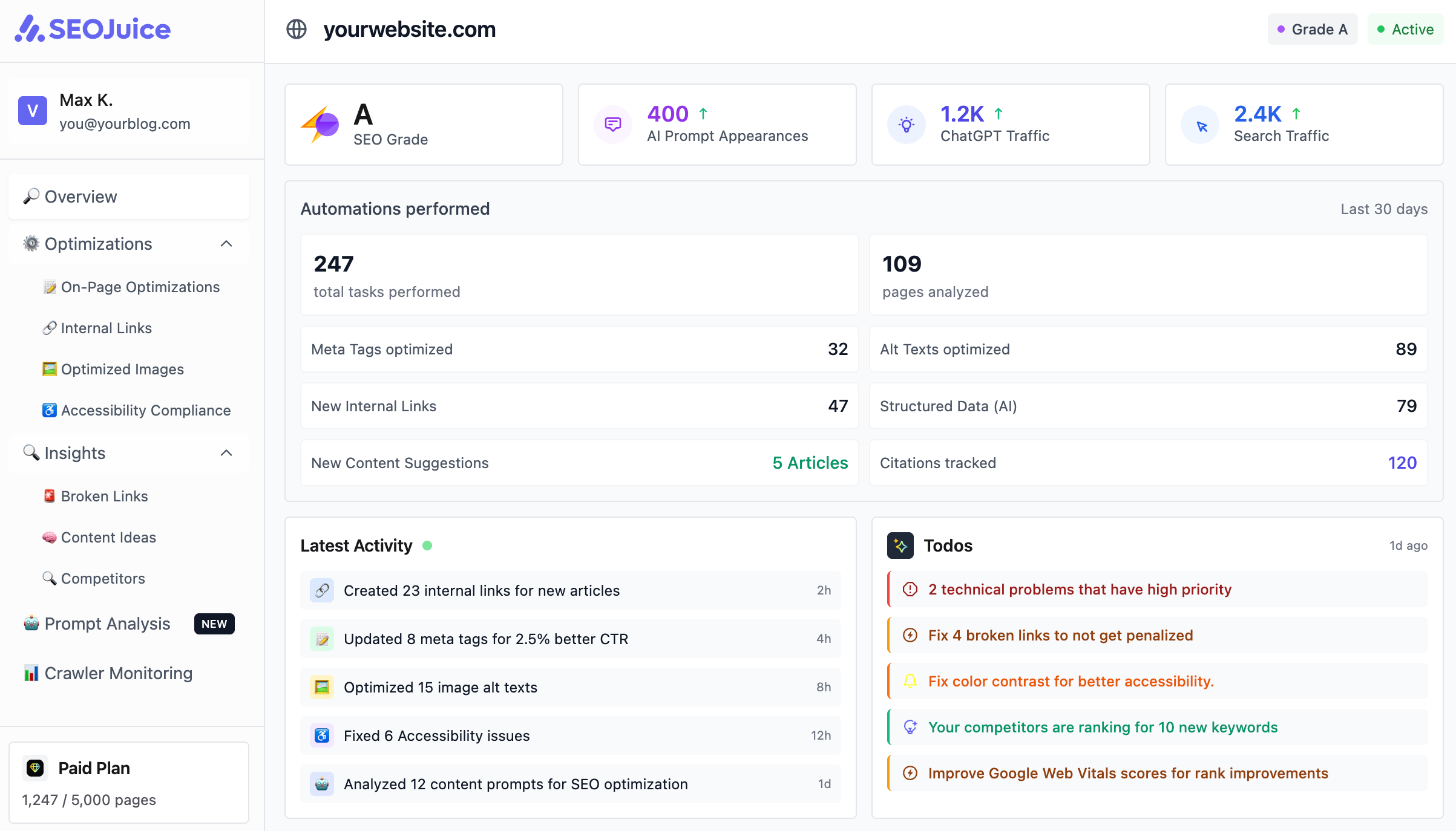
Task: Click the AI Prompt Appearances speech bubble icon
Action: [612, 124]
